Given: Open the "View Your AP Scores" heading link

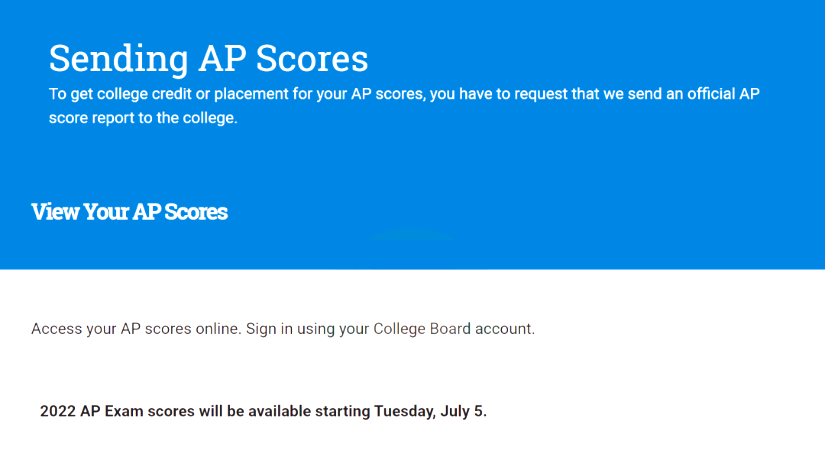Looking at the screenshot, I should 130,212.
